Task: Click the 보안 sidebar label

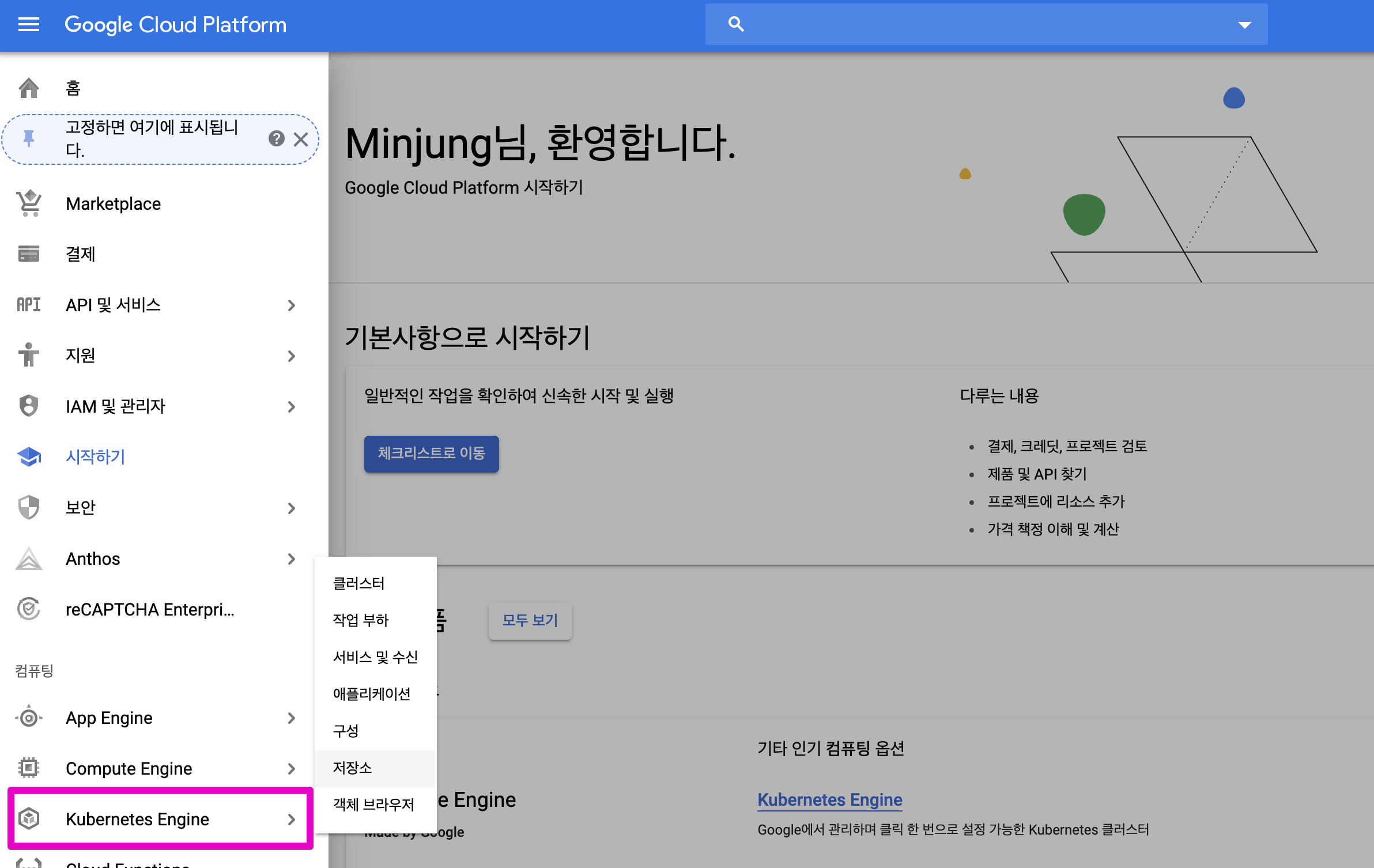Action: click(80, 507)
